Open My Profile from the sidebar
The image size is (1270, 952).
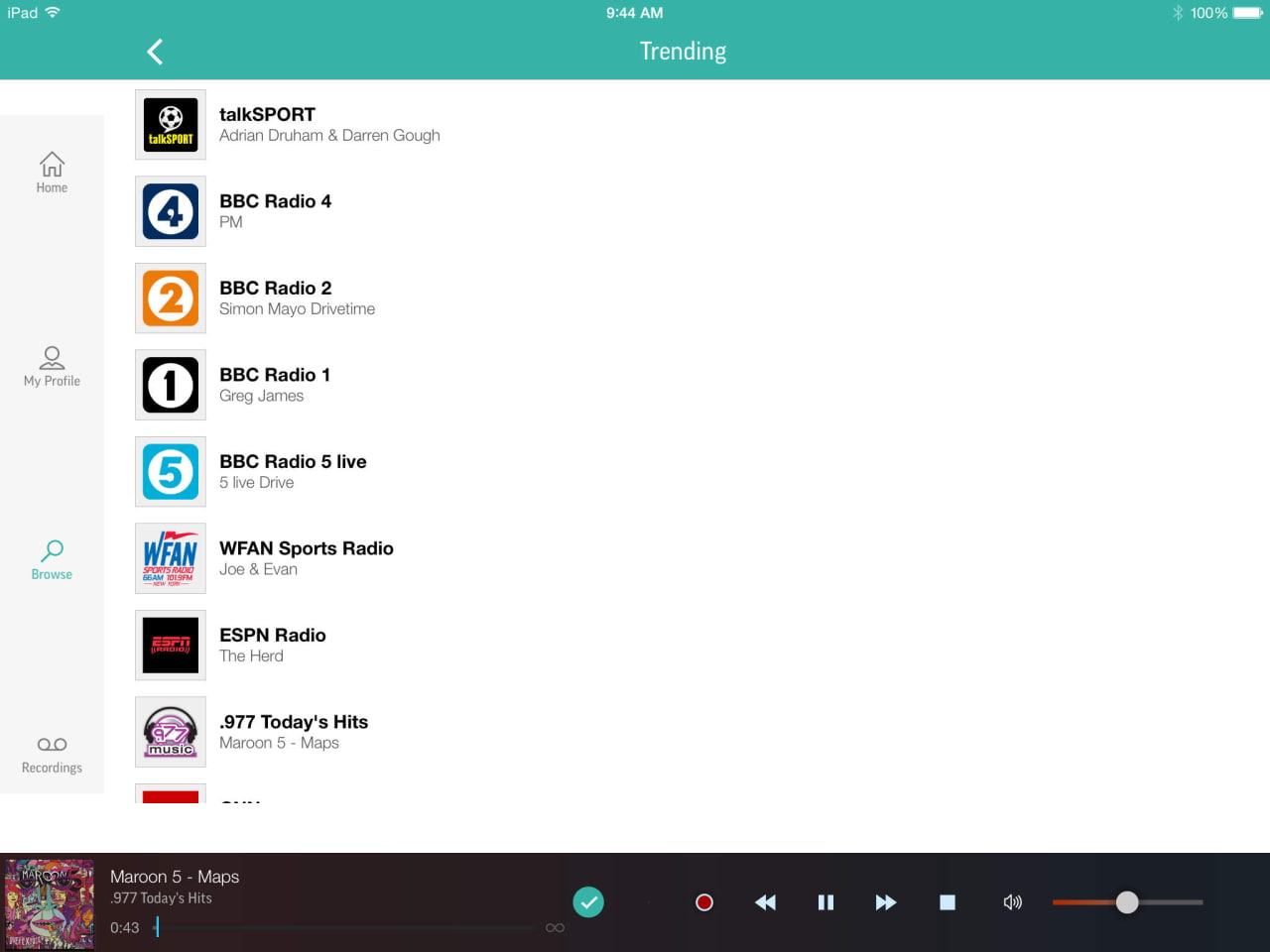(x=52, y=365)
